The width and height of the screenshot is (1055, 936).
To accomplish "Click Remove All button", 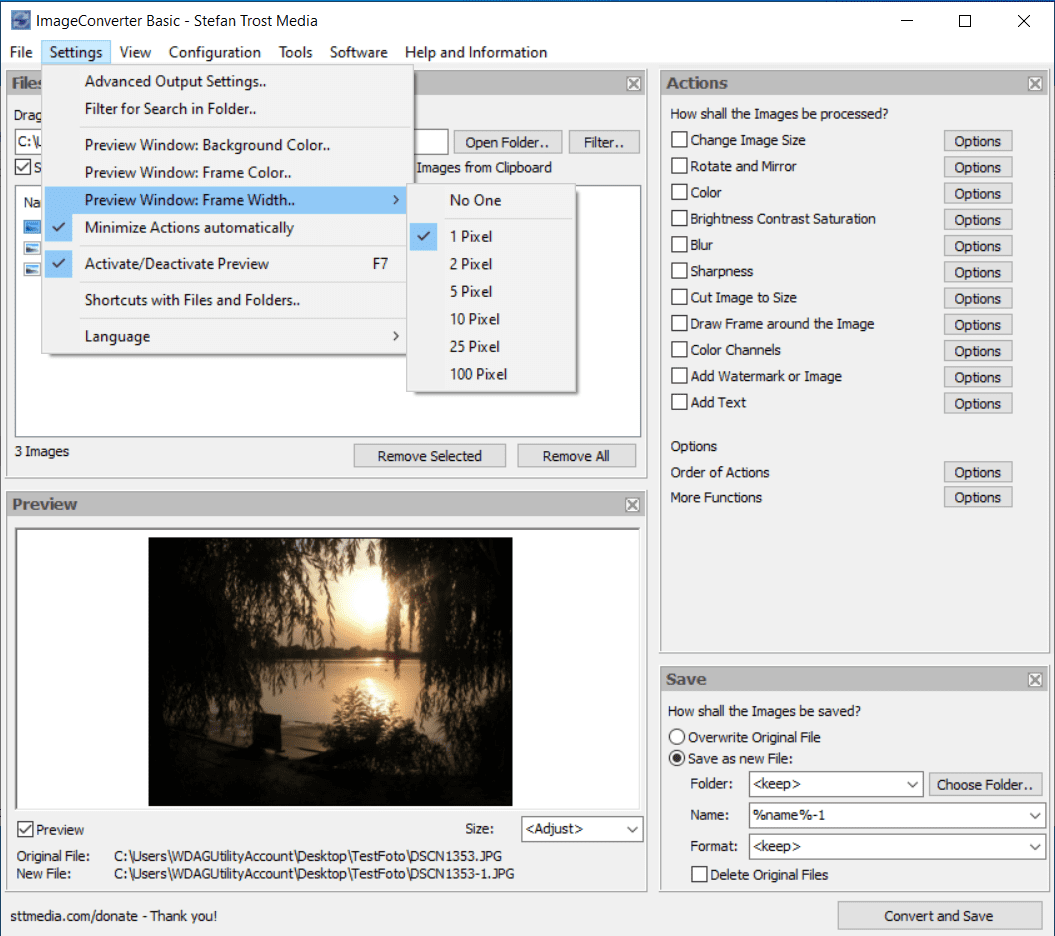I will pyautogui.click(x=576, y=456).
